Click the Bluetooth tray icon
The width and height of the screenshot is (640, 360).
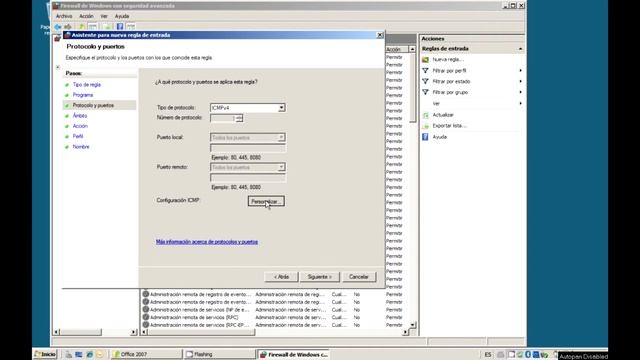click(528, 354)
